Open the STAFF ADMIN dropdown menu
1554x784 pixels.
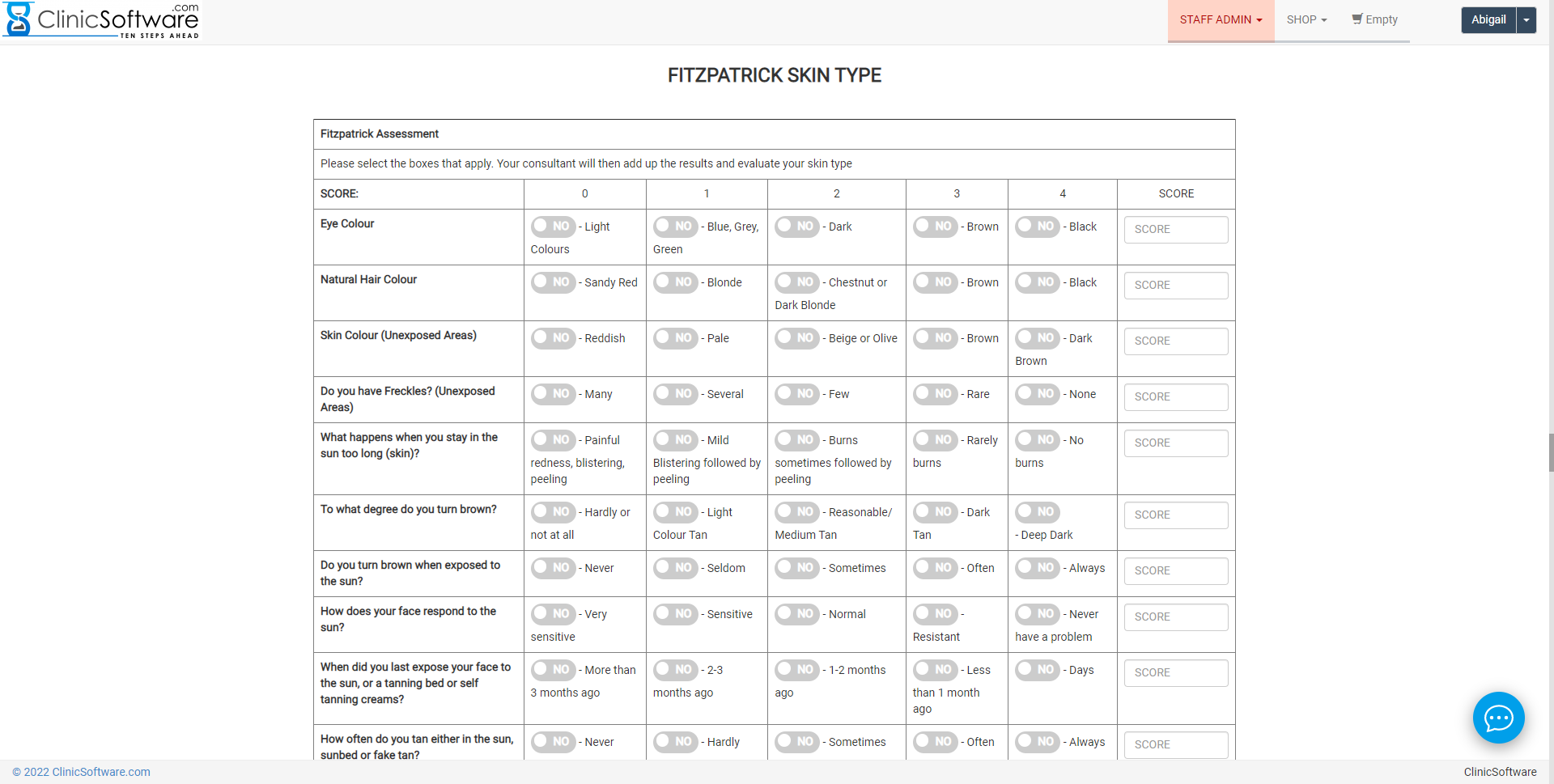coord(1221,20)
